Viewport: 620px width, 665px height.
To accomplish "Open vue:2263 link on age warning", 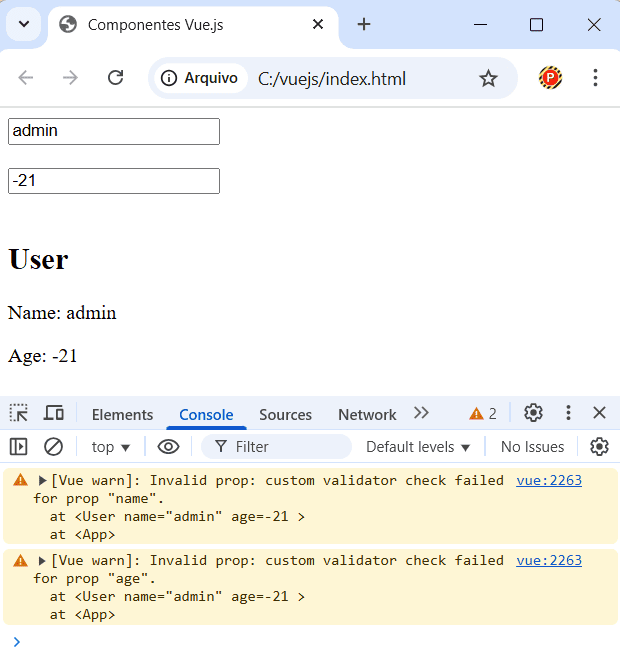I will click(x=549, y=561).
